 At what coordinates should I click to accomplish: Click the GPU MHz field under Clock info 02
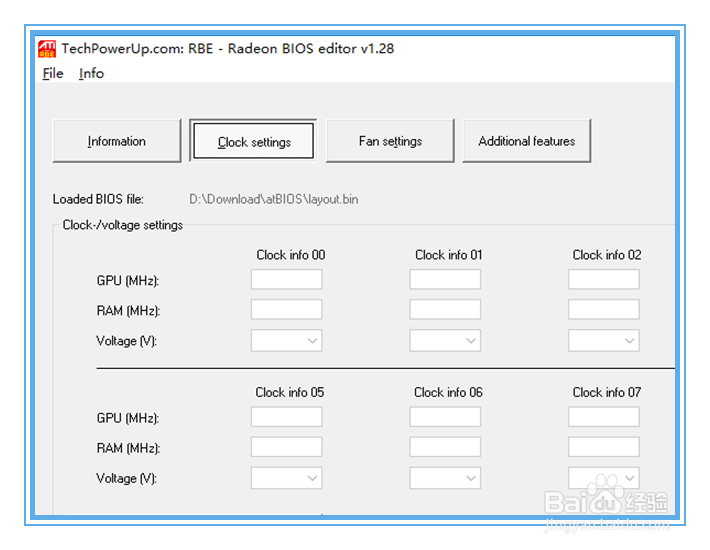point(604,279)
